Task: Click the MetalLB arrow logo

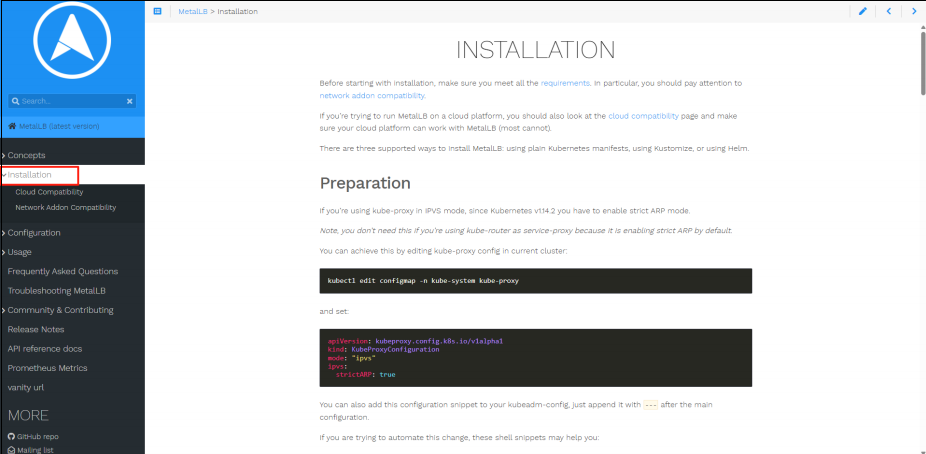Action: [x=72, y=40]
